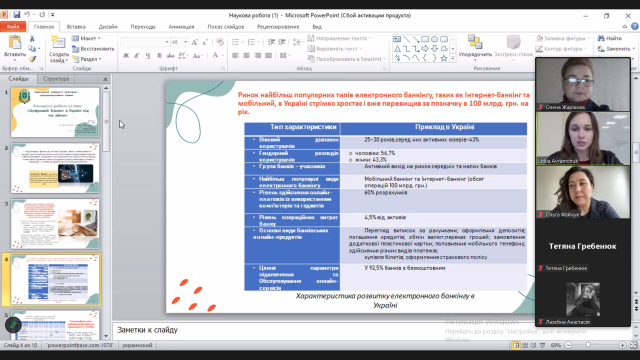Viewport: 640px width, 360px height.
Task: Click the Format Painter brush icon
Action: pyautogui.click(x=32, y=59)
